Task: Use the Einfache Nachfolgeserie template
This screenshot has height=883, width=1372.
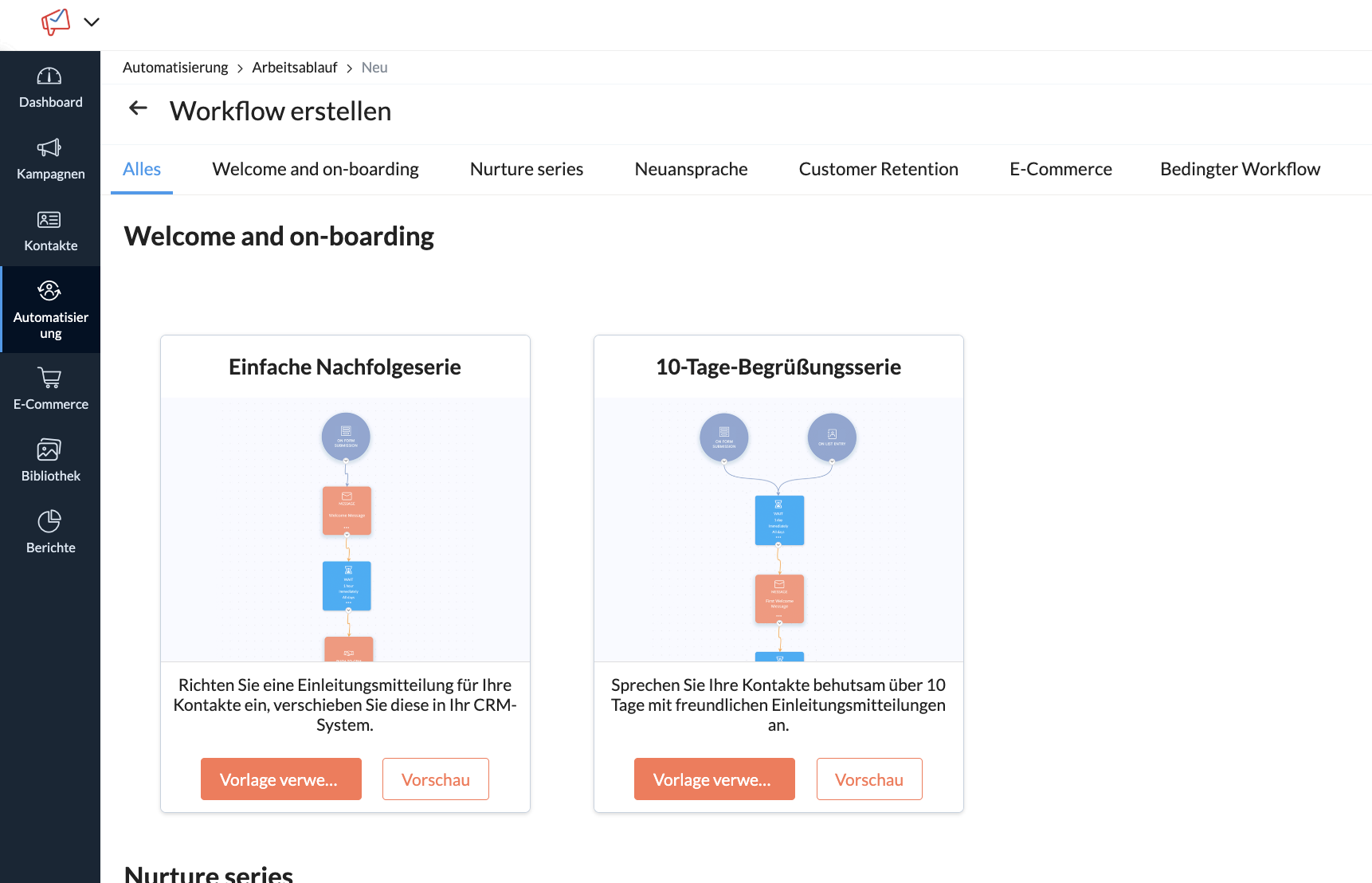Action: [x=280, y=779]
